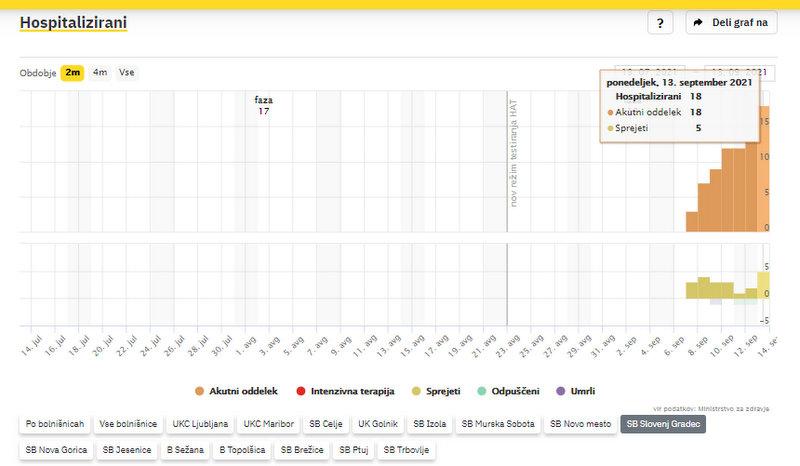Click the Deli graf na share button
Screen dimensions: 800x466
731,22
